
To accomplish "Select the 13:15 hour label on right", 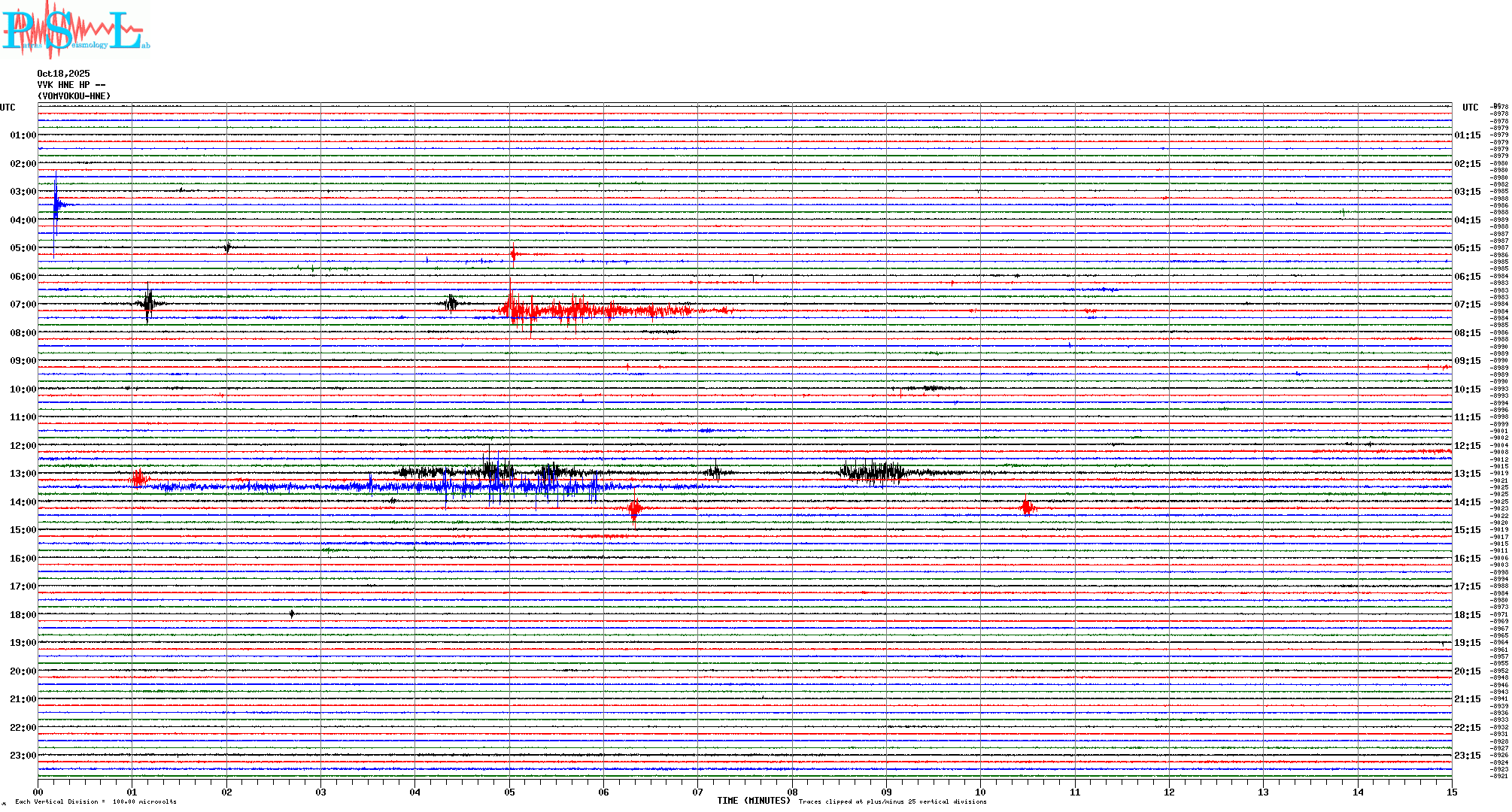I will (1467, 474).
